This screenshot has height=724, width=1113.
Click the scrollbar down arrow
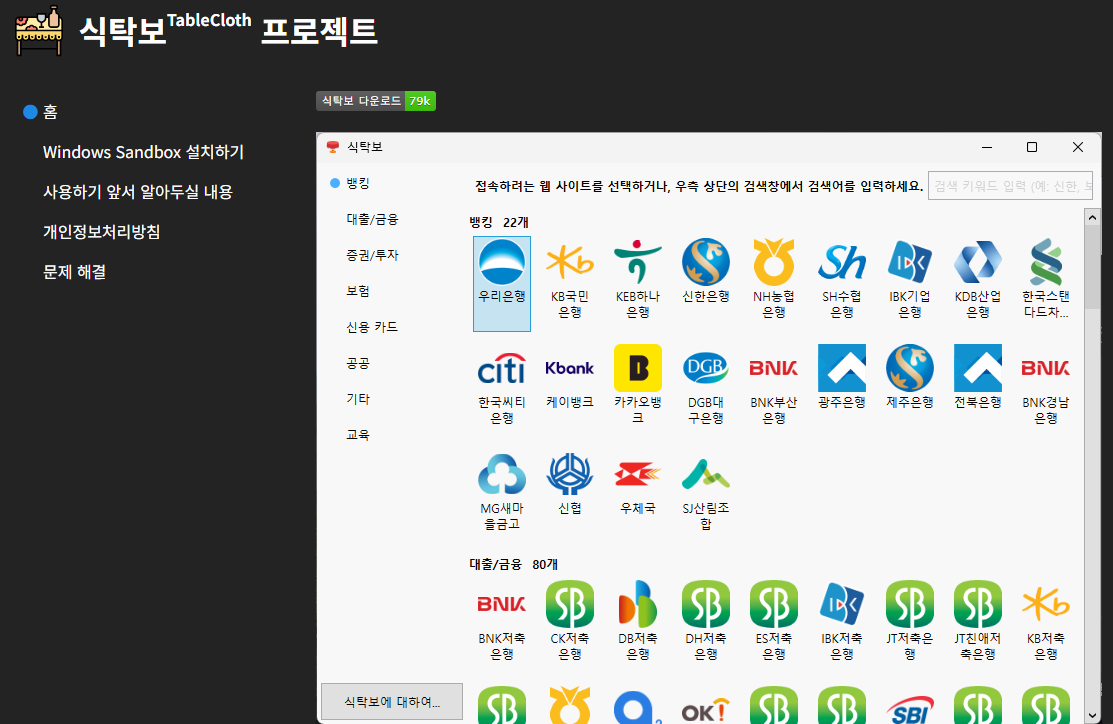pyautogui.click(x=1092, y=715)
